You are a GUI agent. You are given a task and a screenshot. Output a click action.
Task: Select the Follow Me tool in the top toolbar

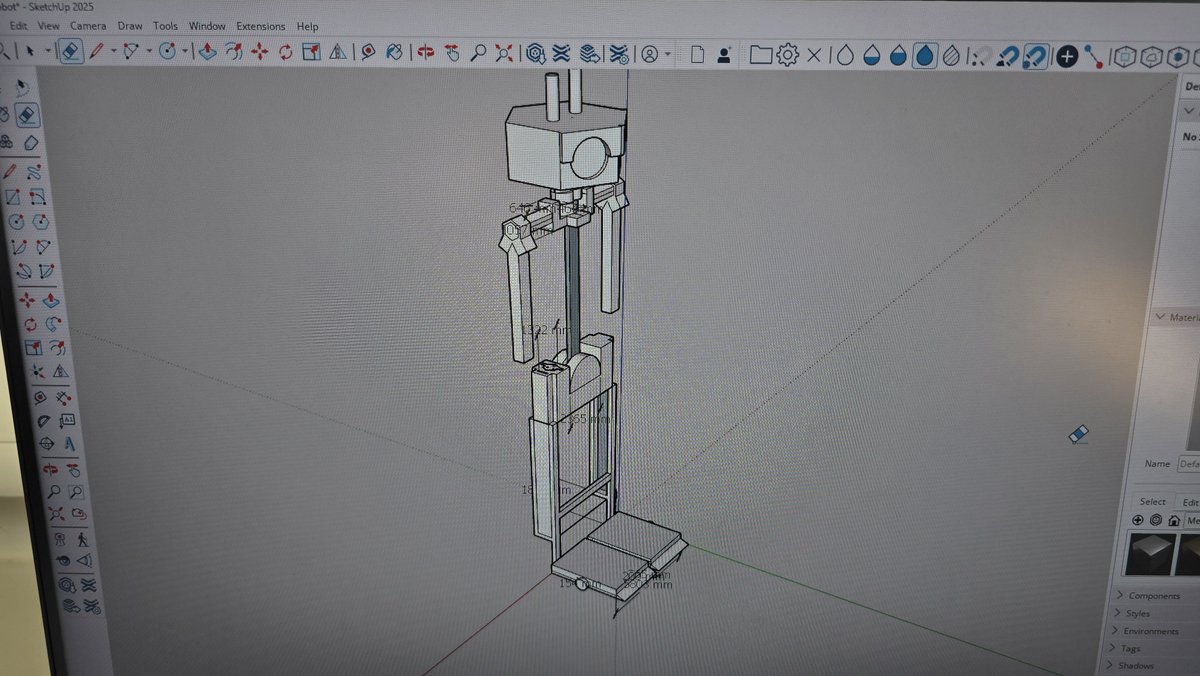[233, 51]
